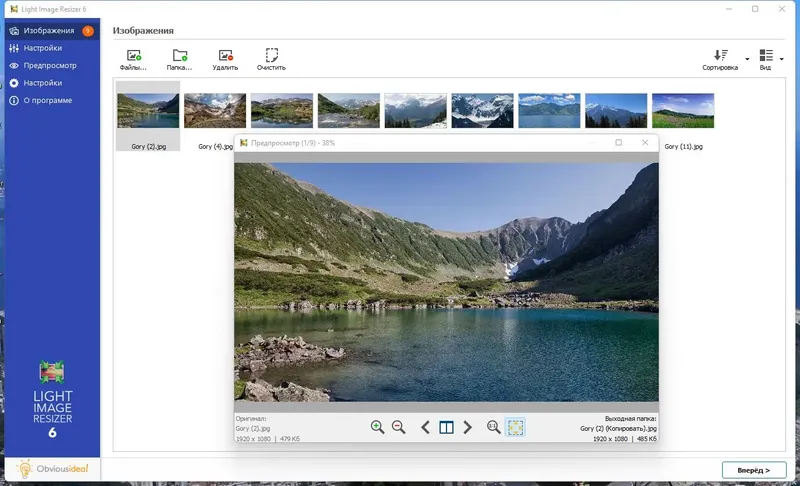The height and width of the screenshot is (486, 800).
Task: Open the Изображения sidebar section
Action: pos(52,31)
